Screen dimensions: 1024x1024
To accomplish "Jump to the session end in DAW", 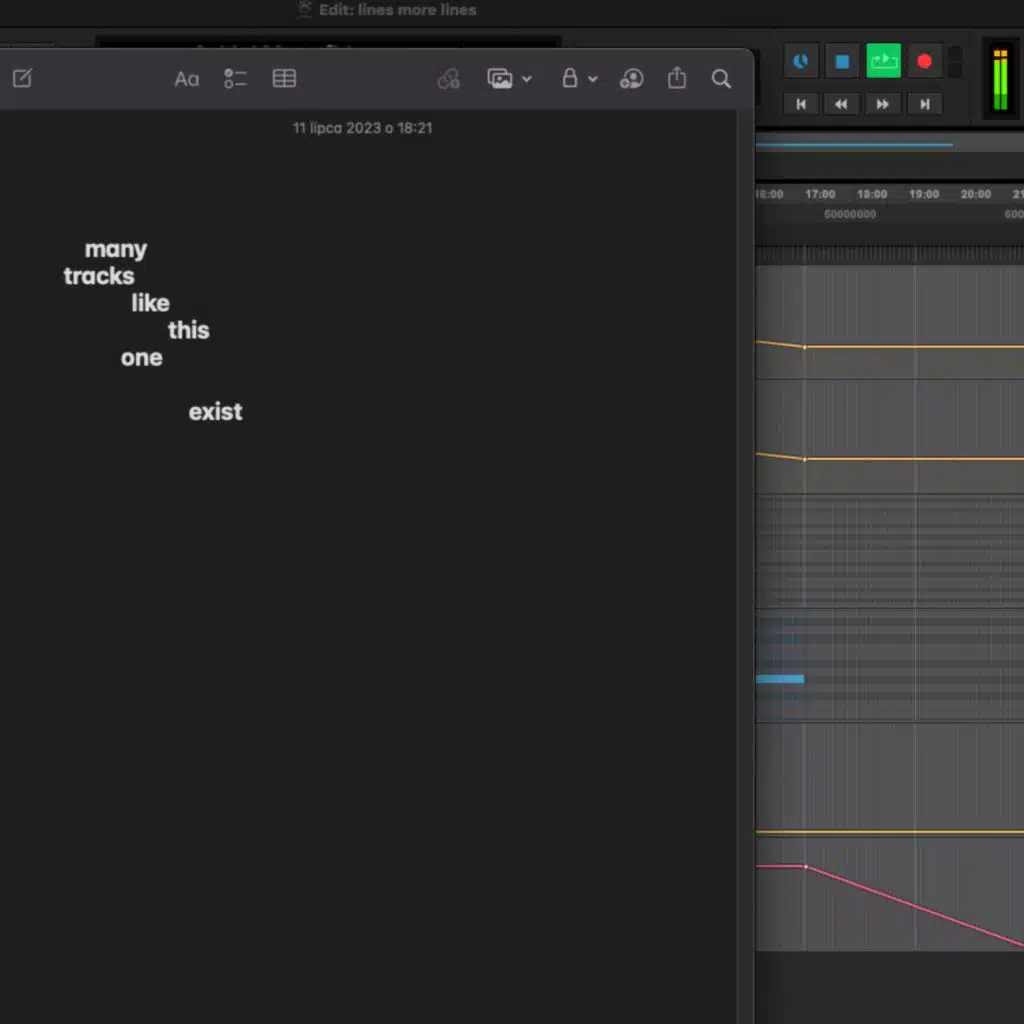I will tap(925, 104).
